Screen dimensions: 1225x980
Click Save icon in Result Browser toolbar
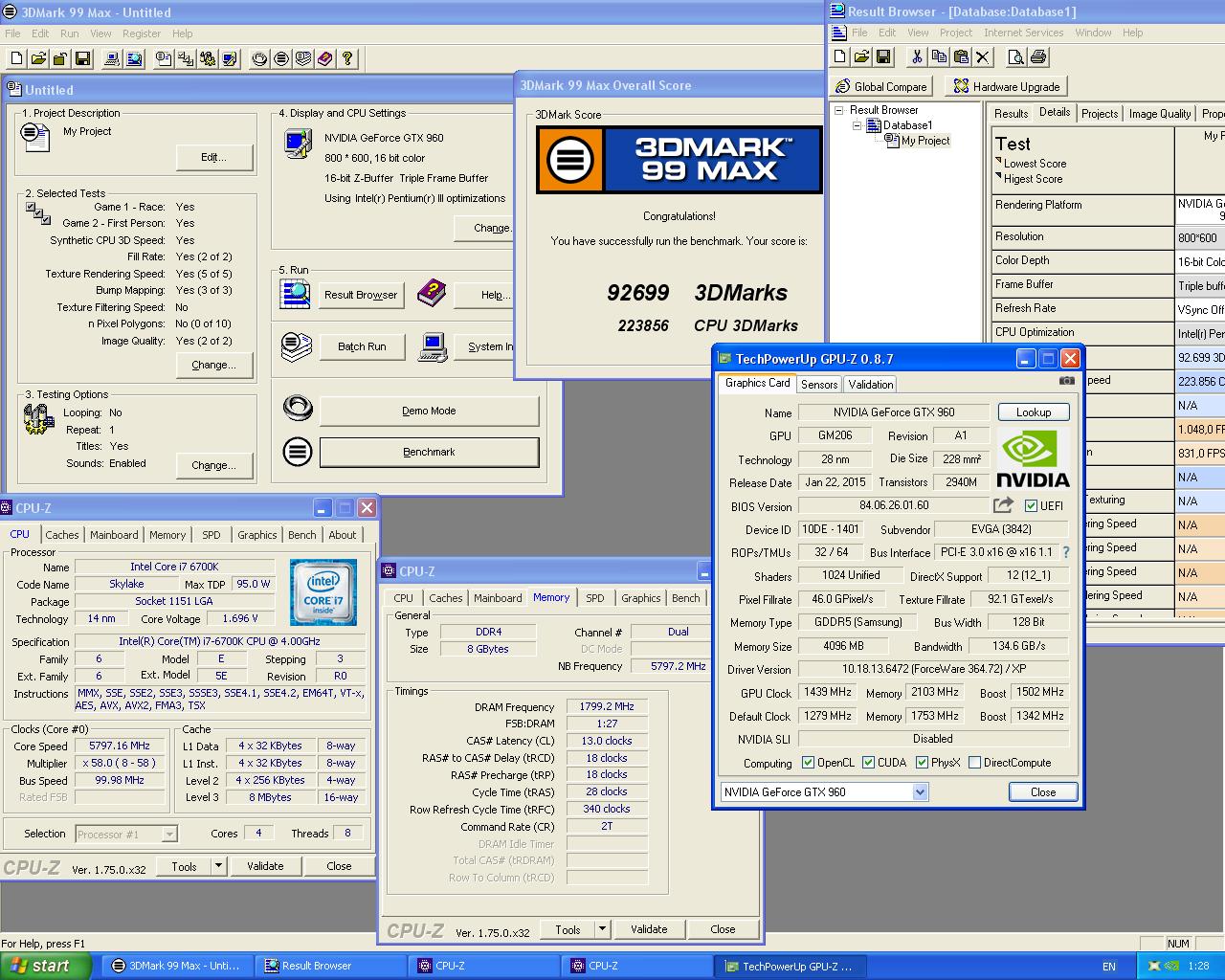883,57
